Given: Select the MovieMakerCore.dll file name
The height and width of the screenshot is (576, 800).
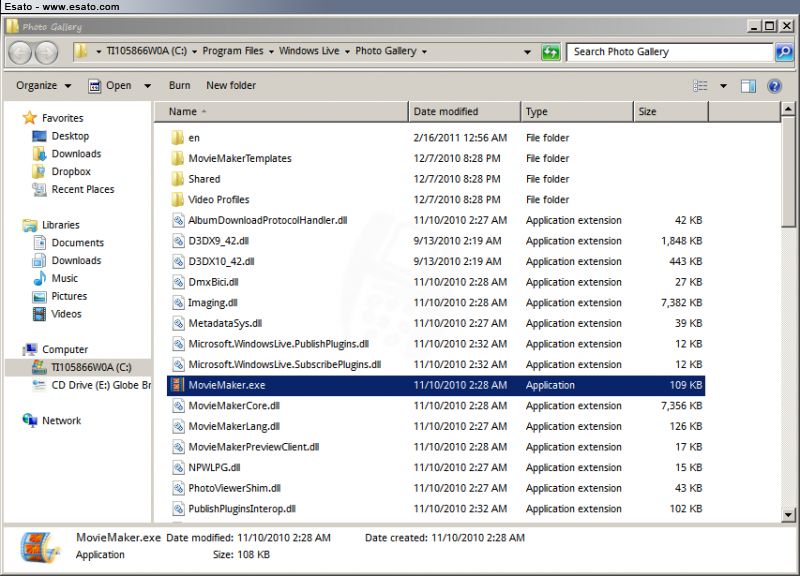Looking at the screenshot, I should point(234,406).
